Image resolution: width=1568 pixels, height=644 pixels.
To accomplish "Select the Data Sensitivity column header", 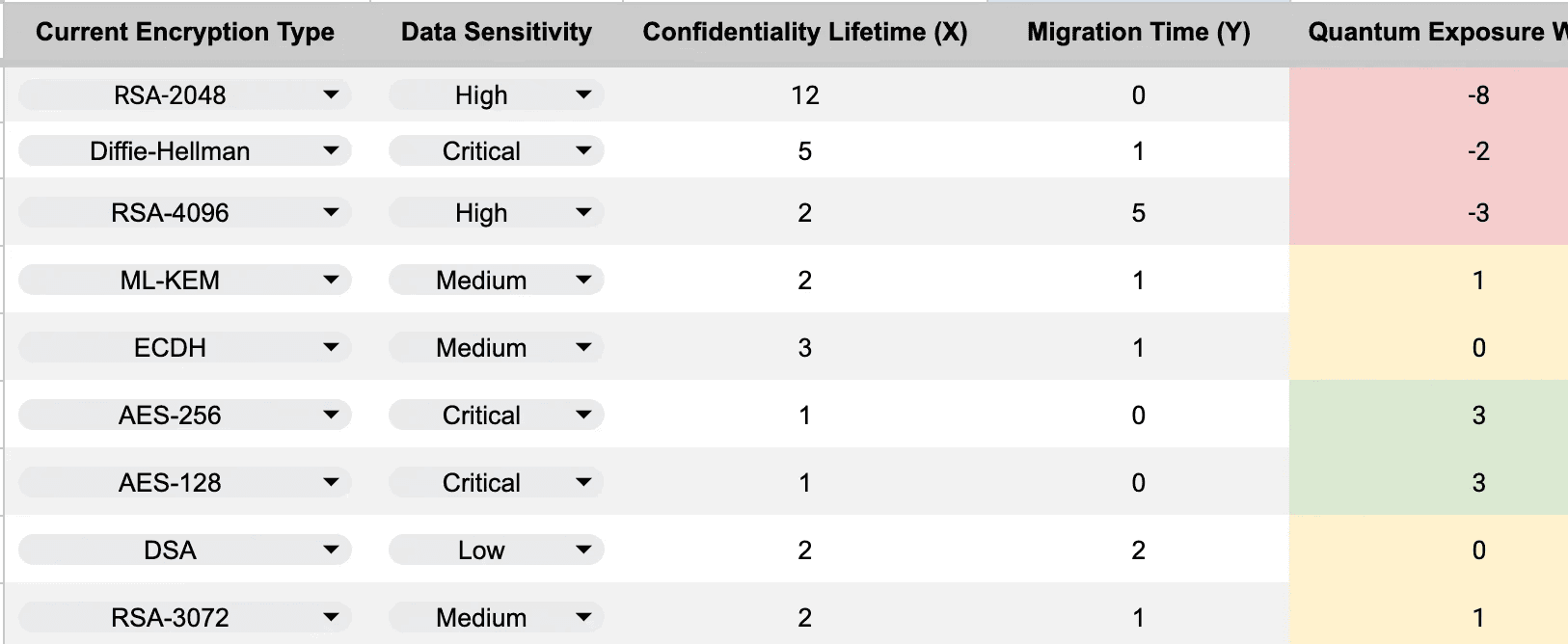I will (x=497, y=33).
